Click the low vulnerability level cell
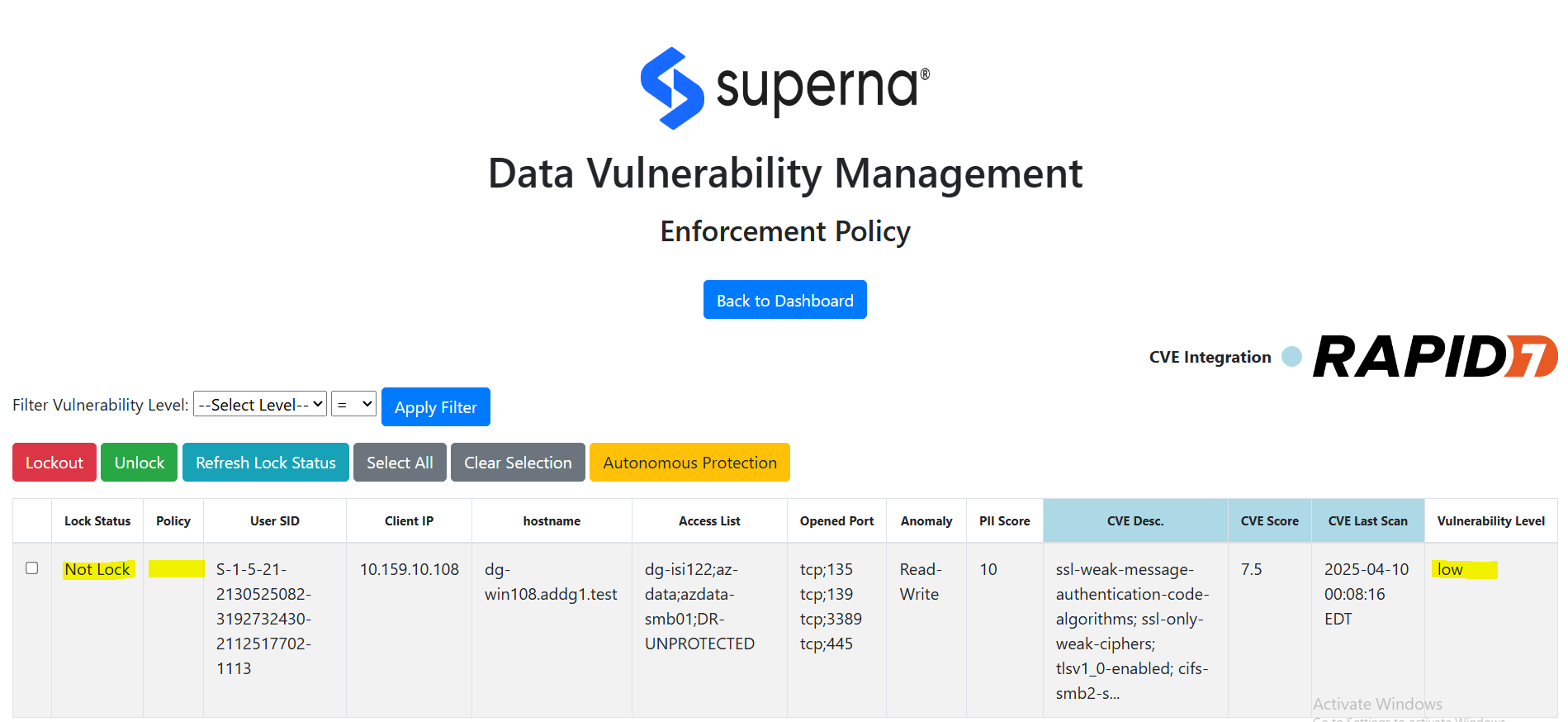This screenshot has width=1568, height=722. 1464,569
